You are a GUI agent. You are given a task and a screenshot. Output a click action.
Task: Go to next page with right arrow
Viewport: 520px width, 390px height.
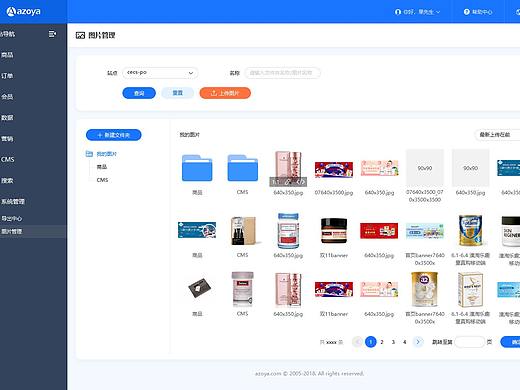pyautogui.click(x=418, y=342)
